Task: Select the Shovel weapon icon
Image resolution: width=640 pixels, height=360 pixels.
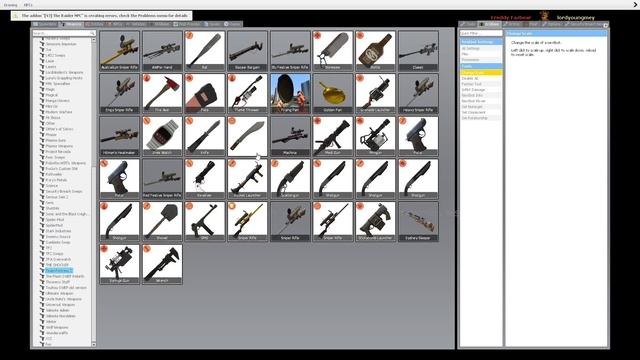Action: coord(162,221)
